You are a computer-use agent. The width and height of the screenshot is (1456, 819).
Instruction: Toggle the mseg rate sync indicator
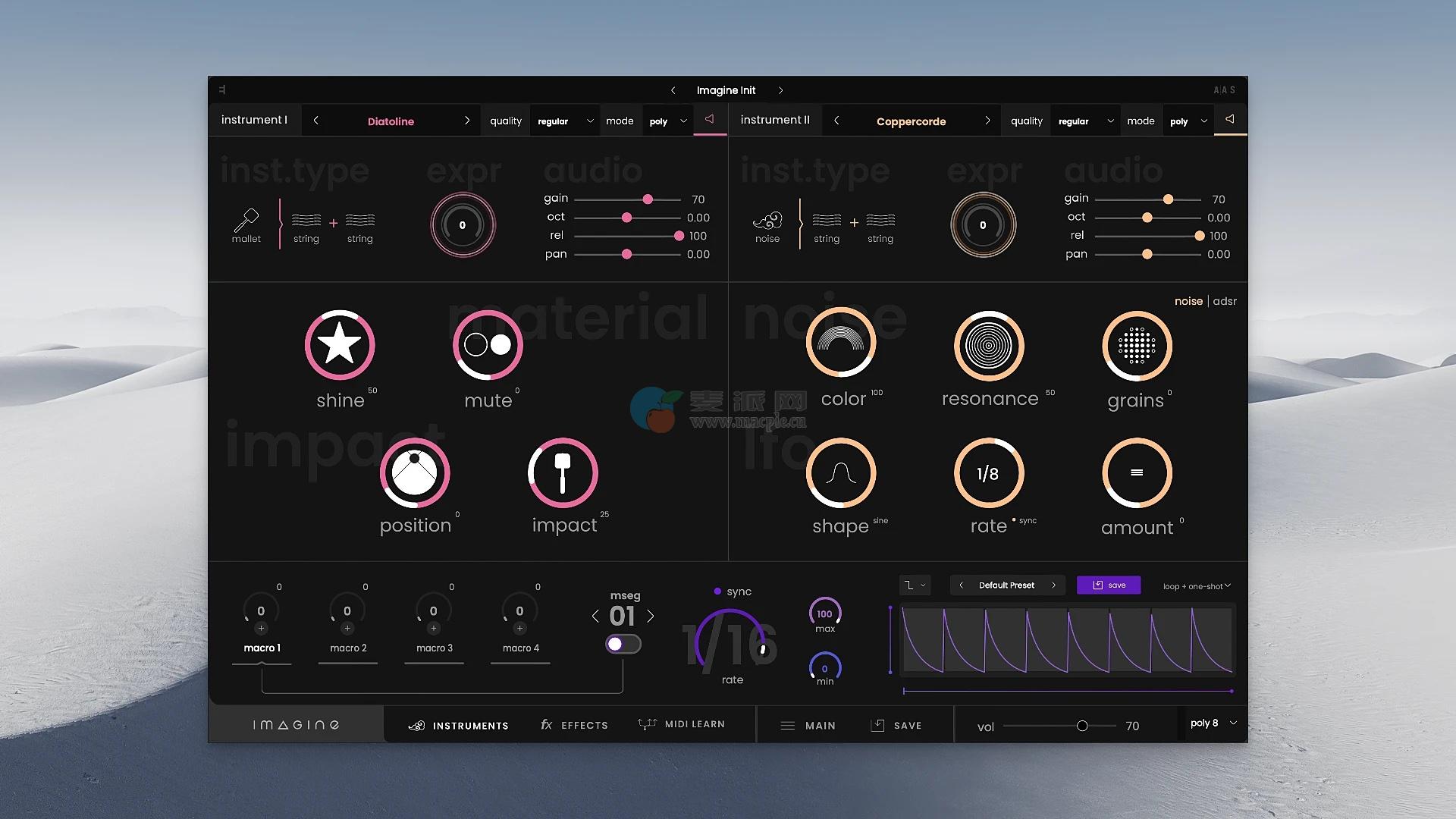(x=717, y=591)
